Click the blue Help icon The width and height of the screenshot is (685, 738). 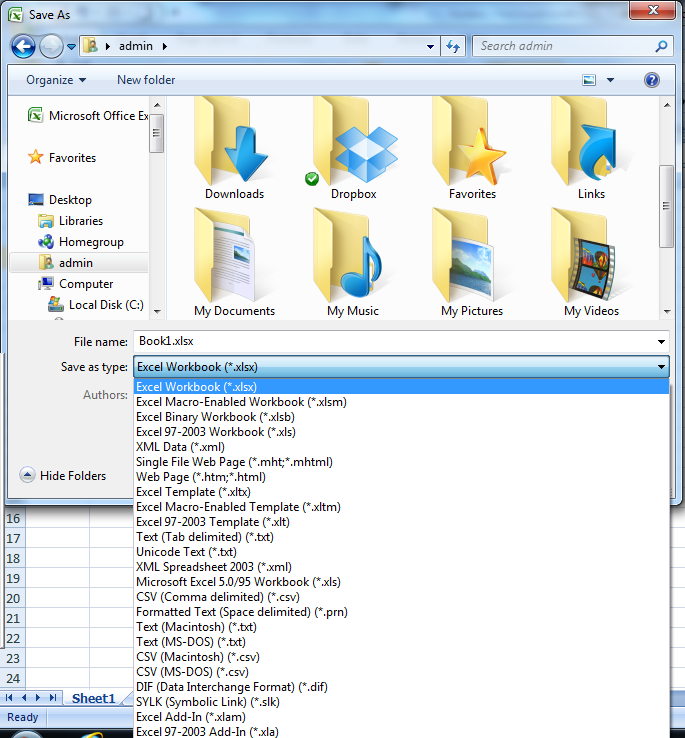click(x=652, y=80)
